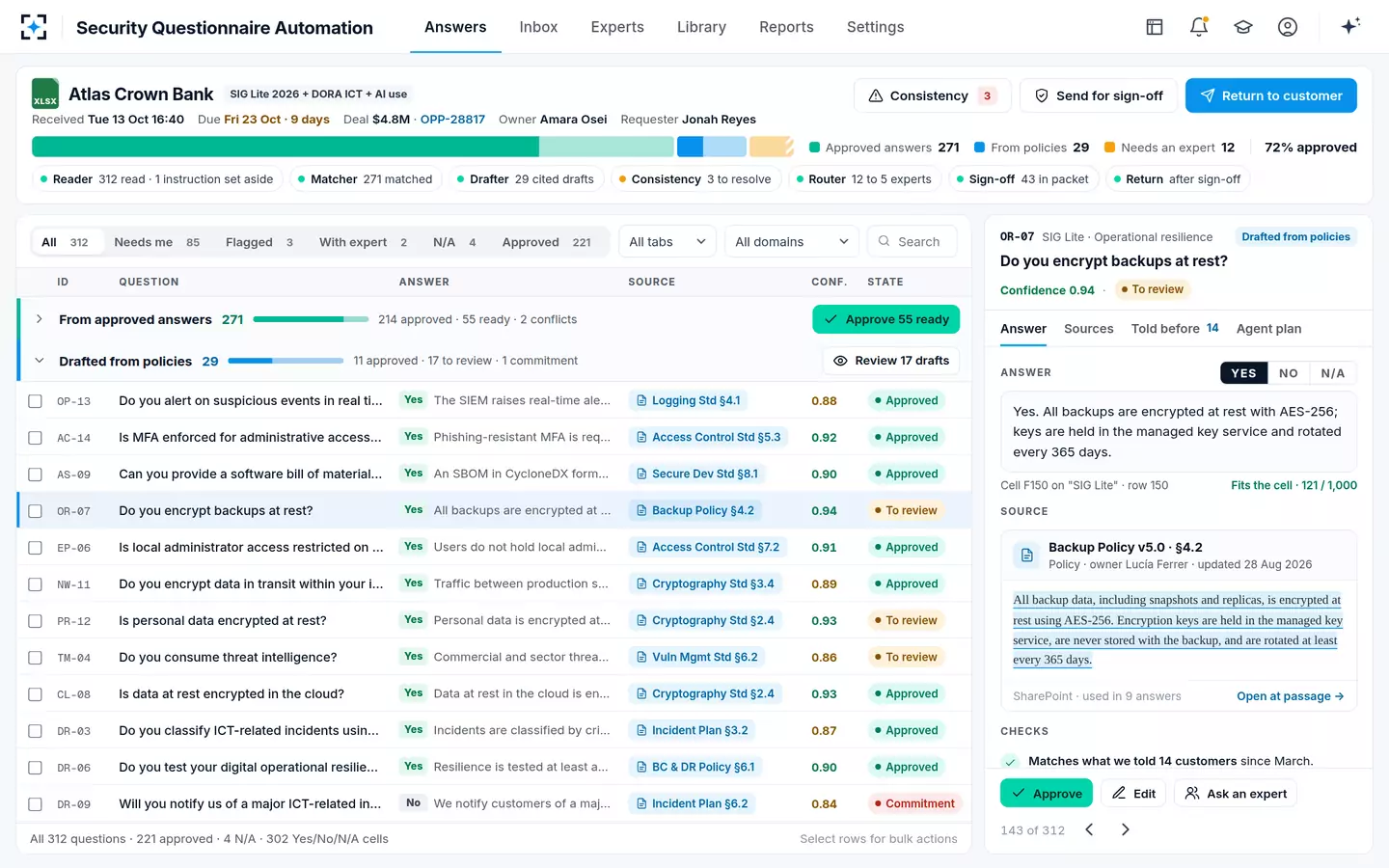The width and height of the screenshot is (1389, 868).
Task: Open notifications bell icon
Action: tap(1199, 27)
